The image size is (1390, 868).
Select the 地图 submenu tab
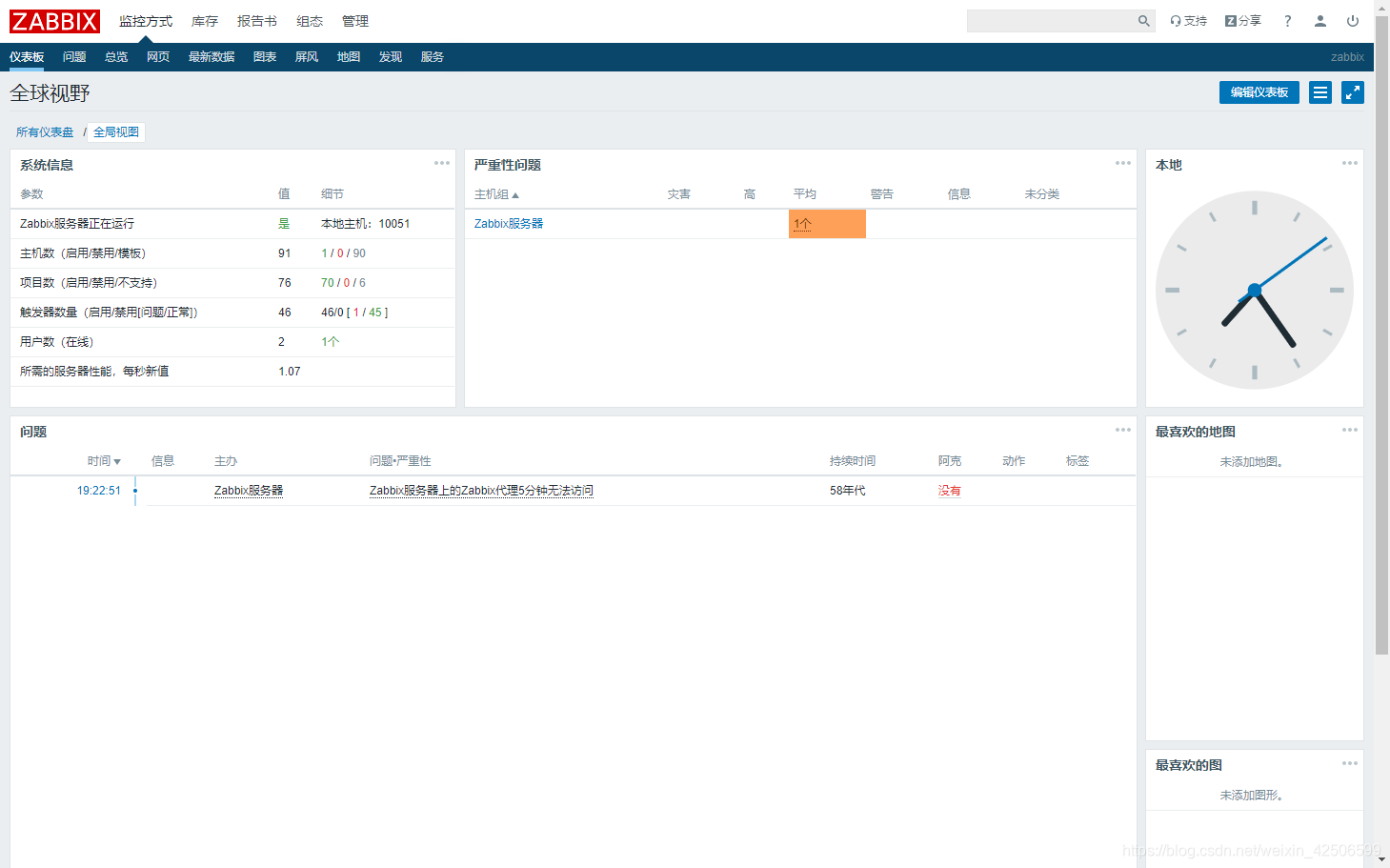coord(349,57)
